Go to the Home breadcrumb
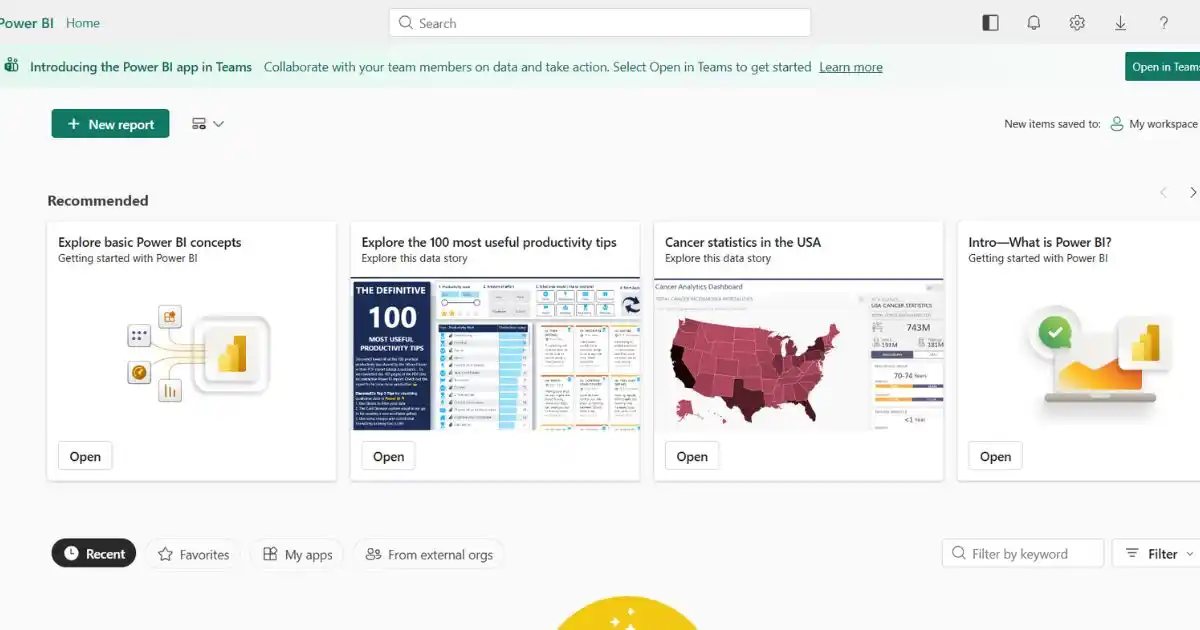Viewport: 1200px width, 630px height. (83, 23)
